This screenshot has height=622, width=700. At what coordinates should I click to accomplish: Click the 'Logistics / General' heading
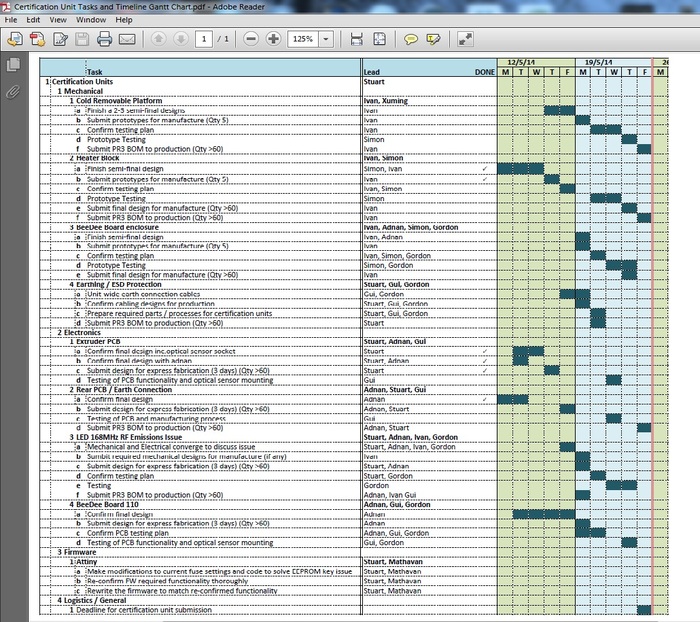[95, 601]
